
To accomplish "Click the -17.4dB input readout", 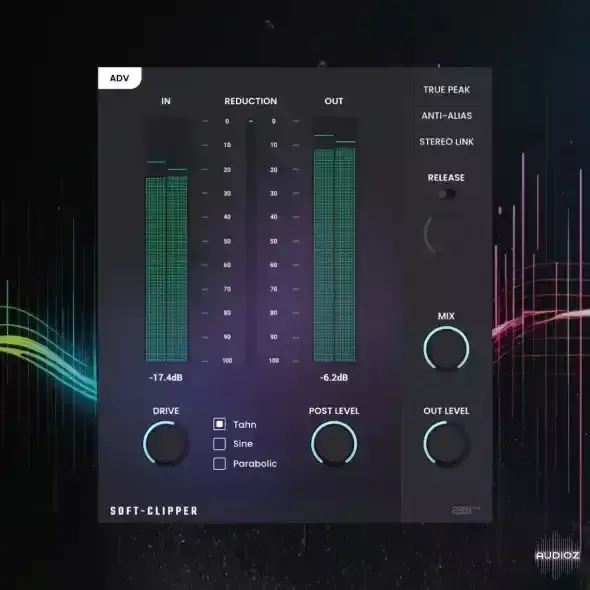I will click(x=166, y=377).
